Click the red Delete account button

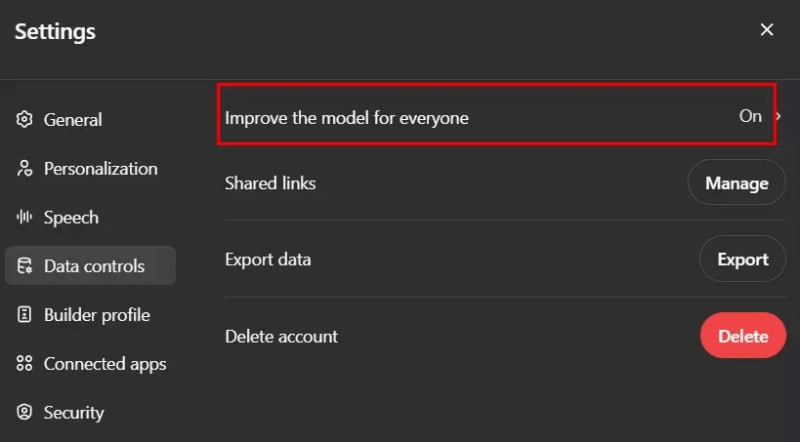click(x=742, y=336)
